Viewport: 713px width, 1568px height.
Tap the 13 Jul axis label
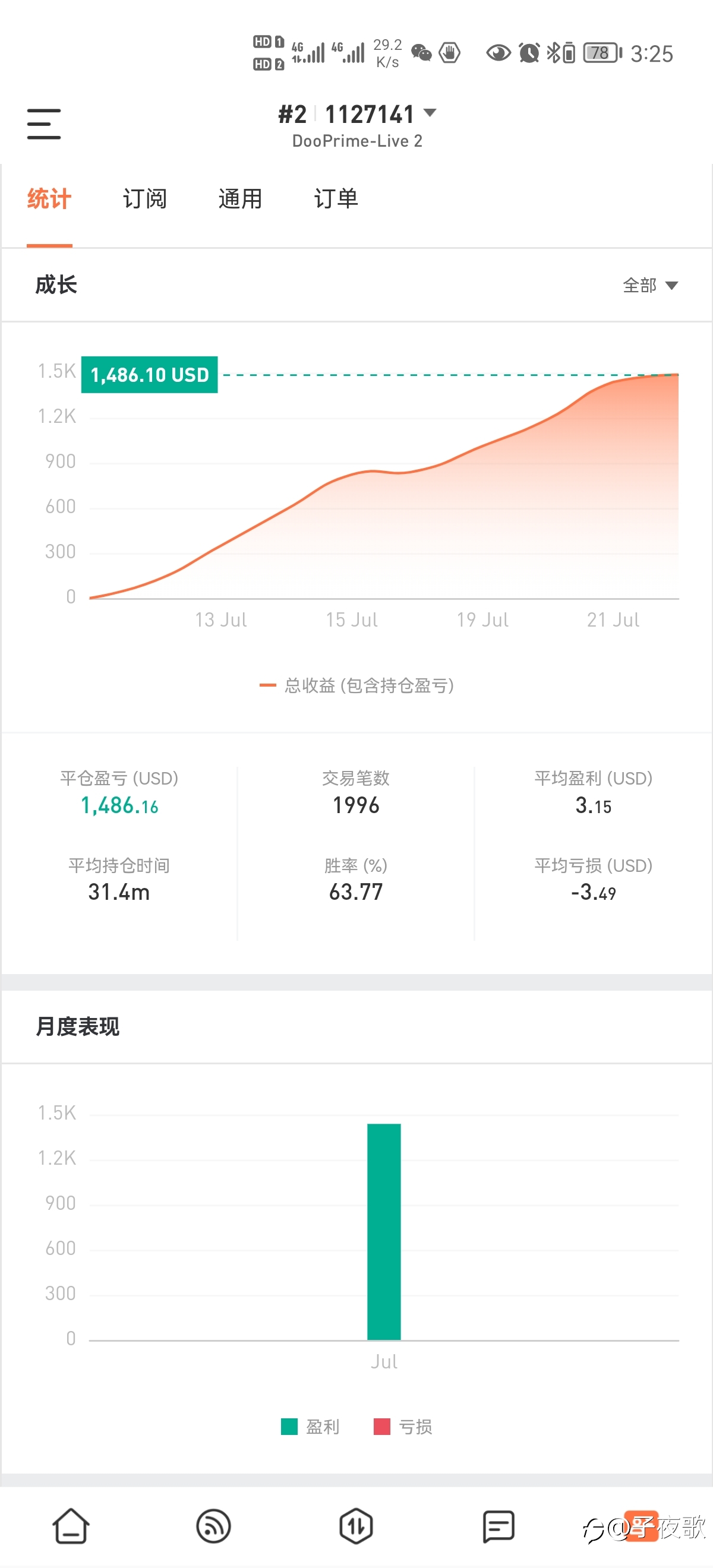(221, 620)
